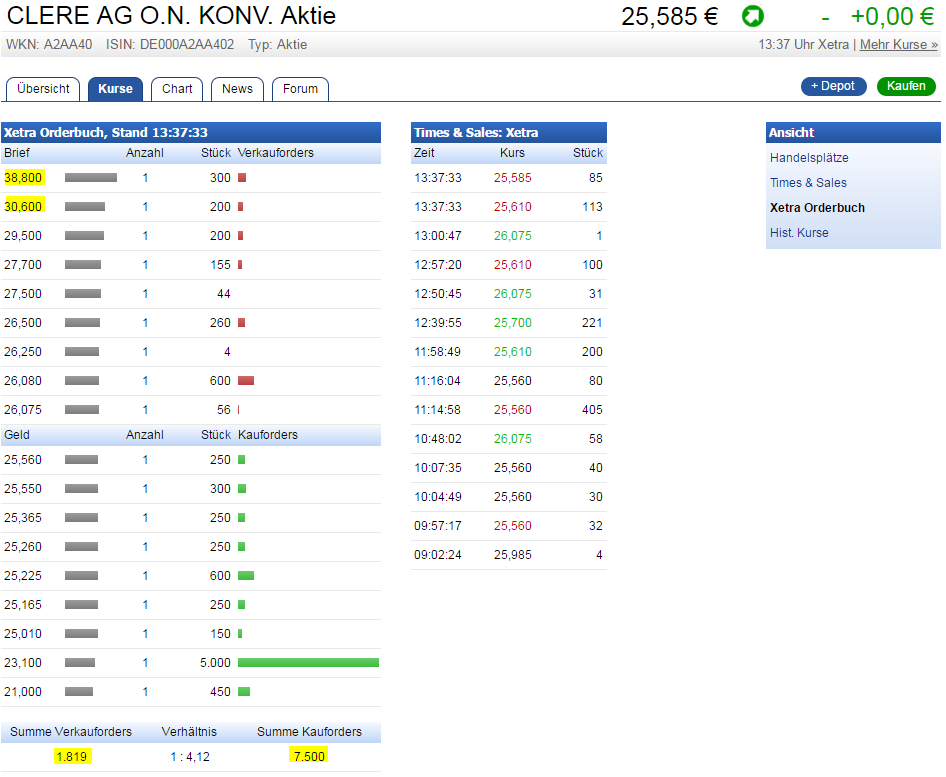Click the green Kaufen button
Screen dimensions: 946x777
tap(906, 86)
